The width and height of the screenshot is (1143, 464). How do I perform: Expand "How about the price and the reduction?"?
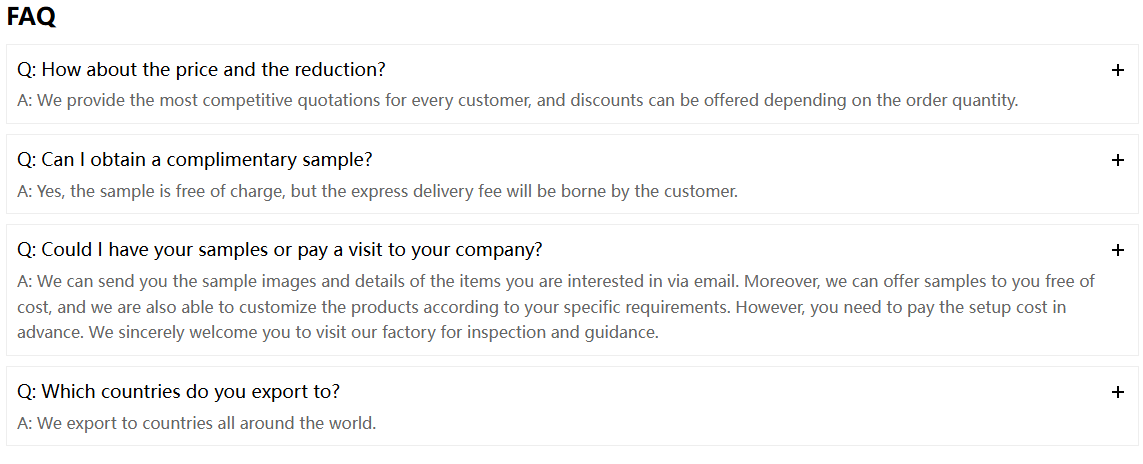click(201, 70)
